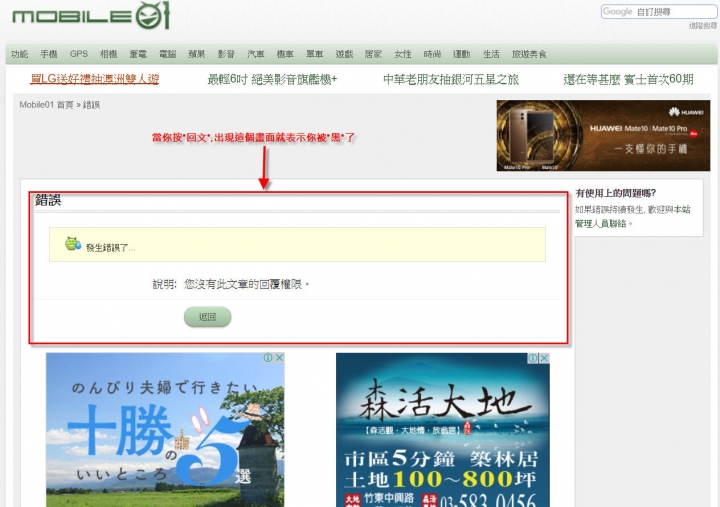The height and width of the screenshot is (507, 720).
Task: Open the 十勝 travel advertisement image
Action: [x=165, y=430]
